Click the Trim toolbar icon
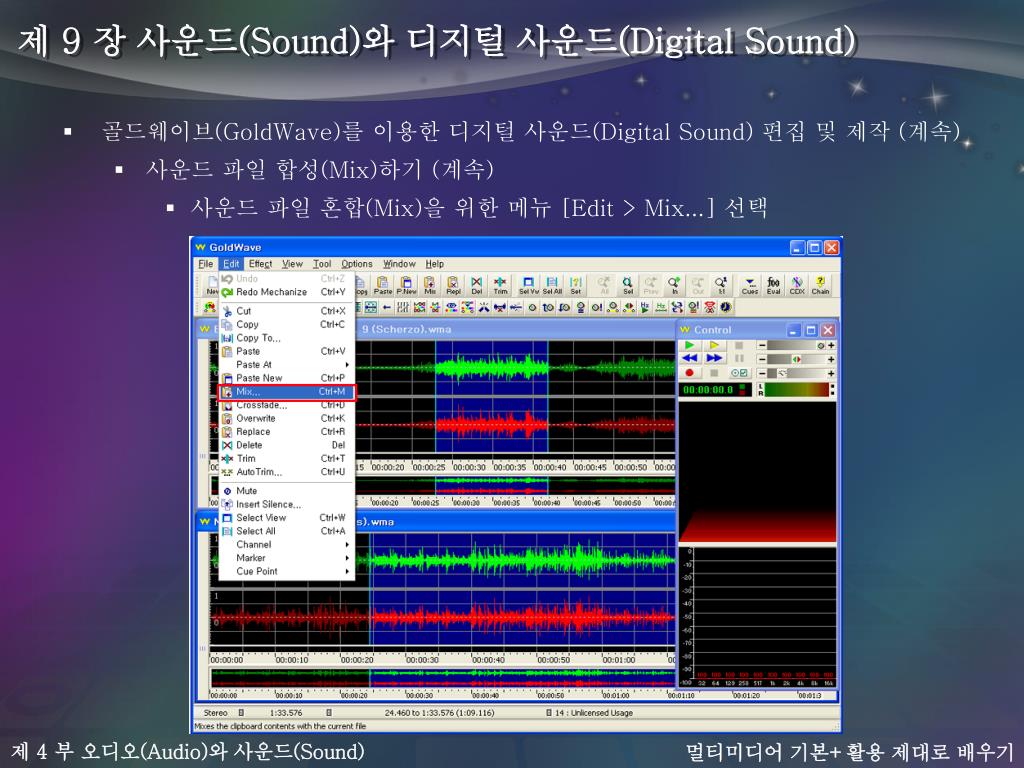This screenshot has height=768, width=1024. (500, 285)
